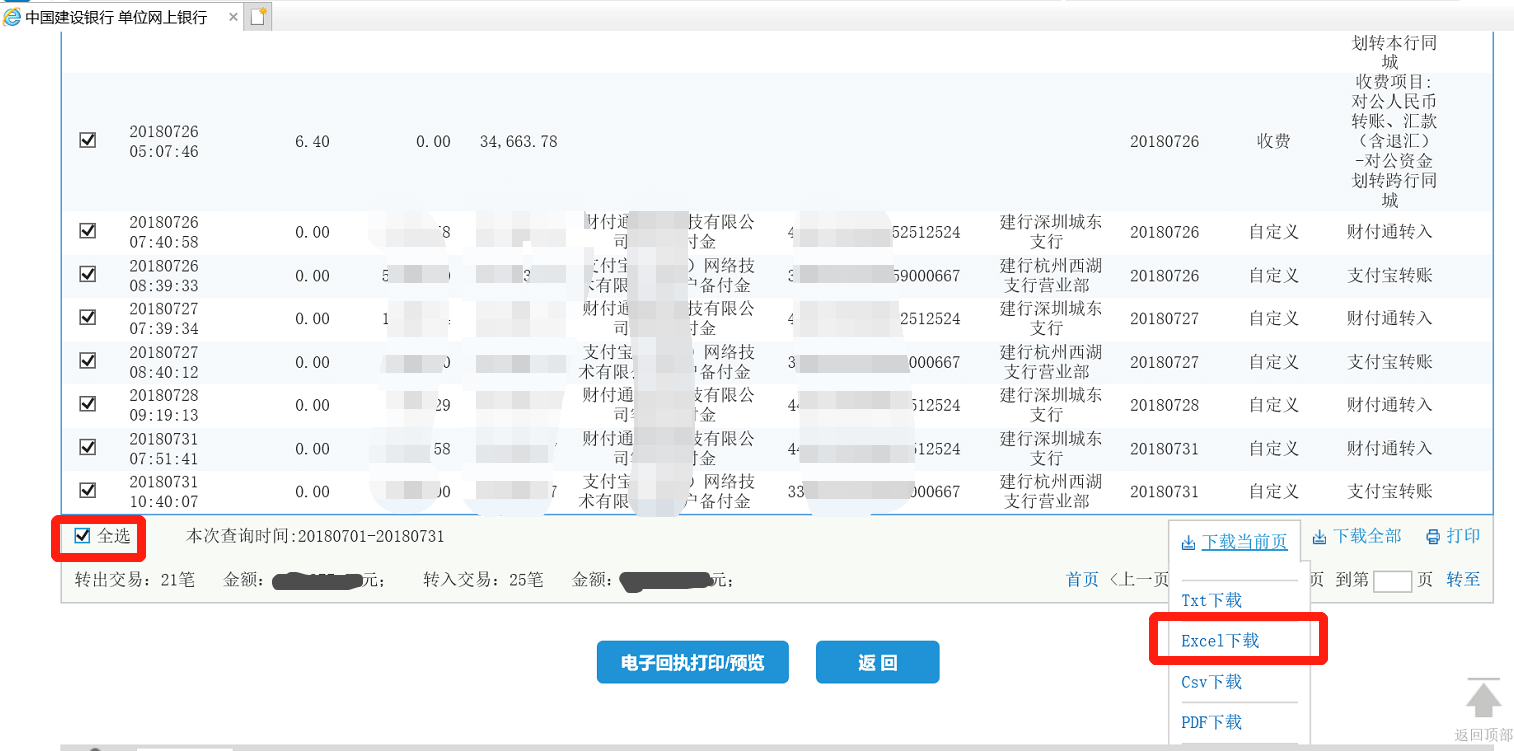
Task: Click the 电子回执打印/预览 button
Action: (x=693, y=662)
